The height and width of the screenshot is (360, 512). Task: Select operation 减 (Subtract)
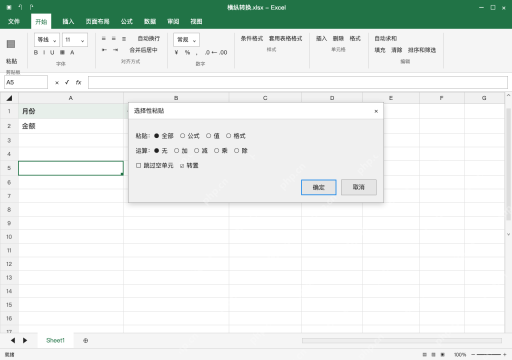coord(201,151)
